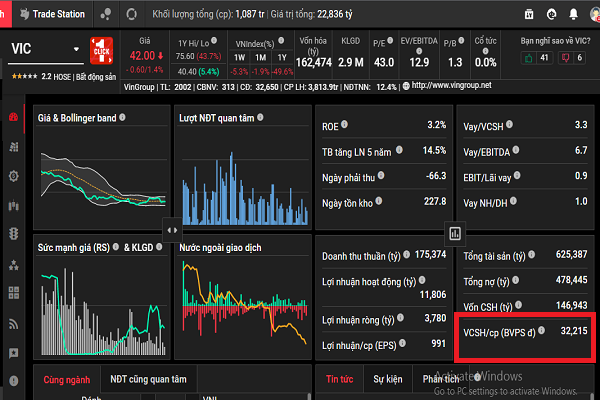
Task: Click info icon for Giá & Bollinger band
Action: 122,117
